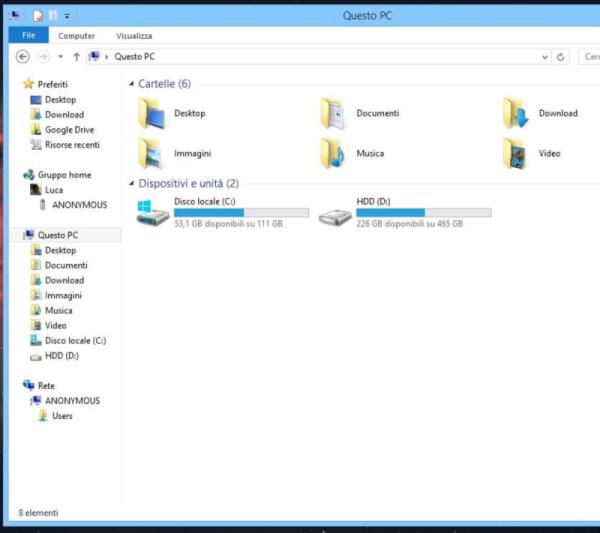Viewport: 600px width, 533px height.
Task: Open the Documenti folder icon
Action: tap(334, 113)
